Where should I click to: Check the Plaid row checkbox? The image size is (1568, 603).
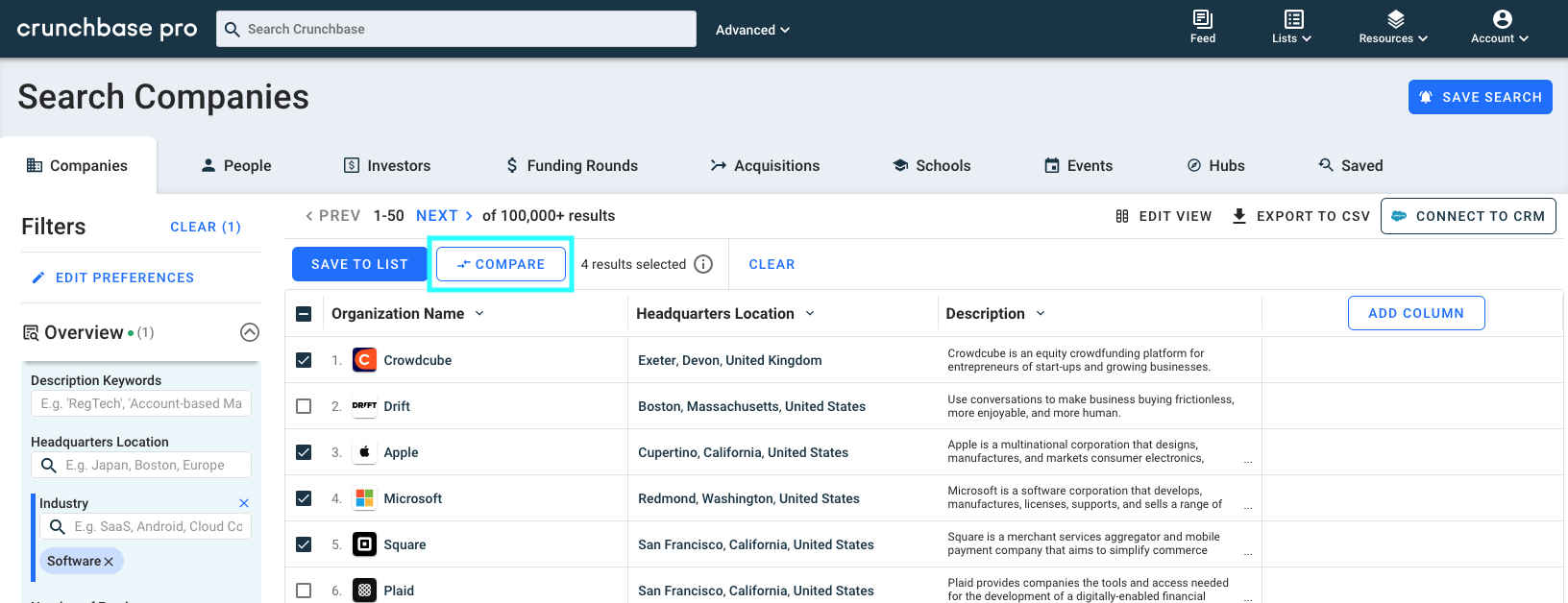tap(304, 591)
